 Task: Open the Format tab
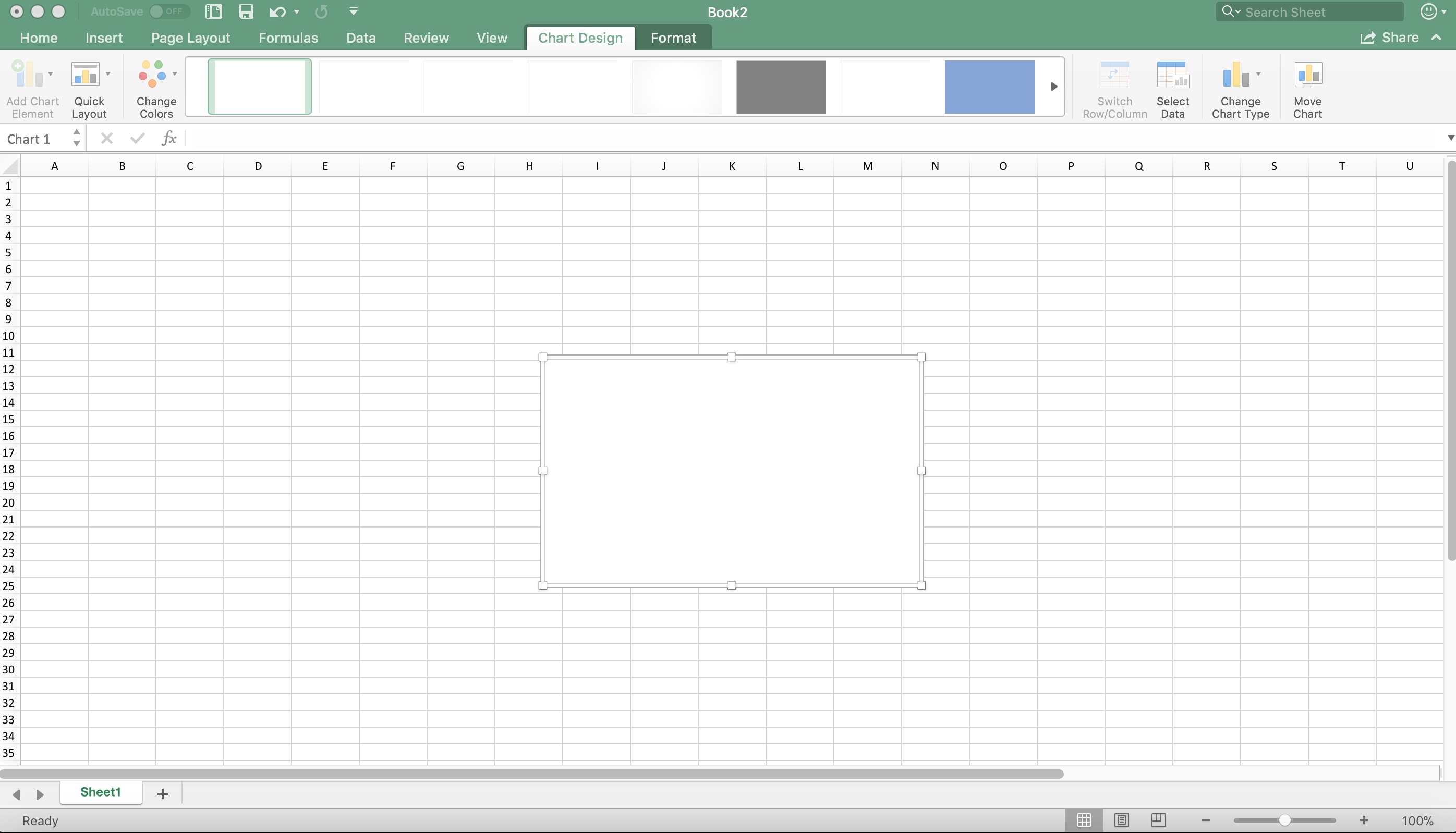[x=673, y=38]
